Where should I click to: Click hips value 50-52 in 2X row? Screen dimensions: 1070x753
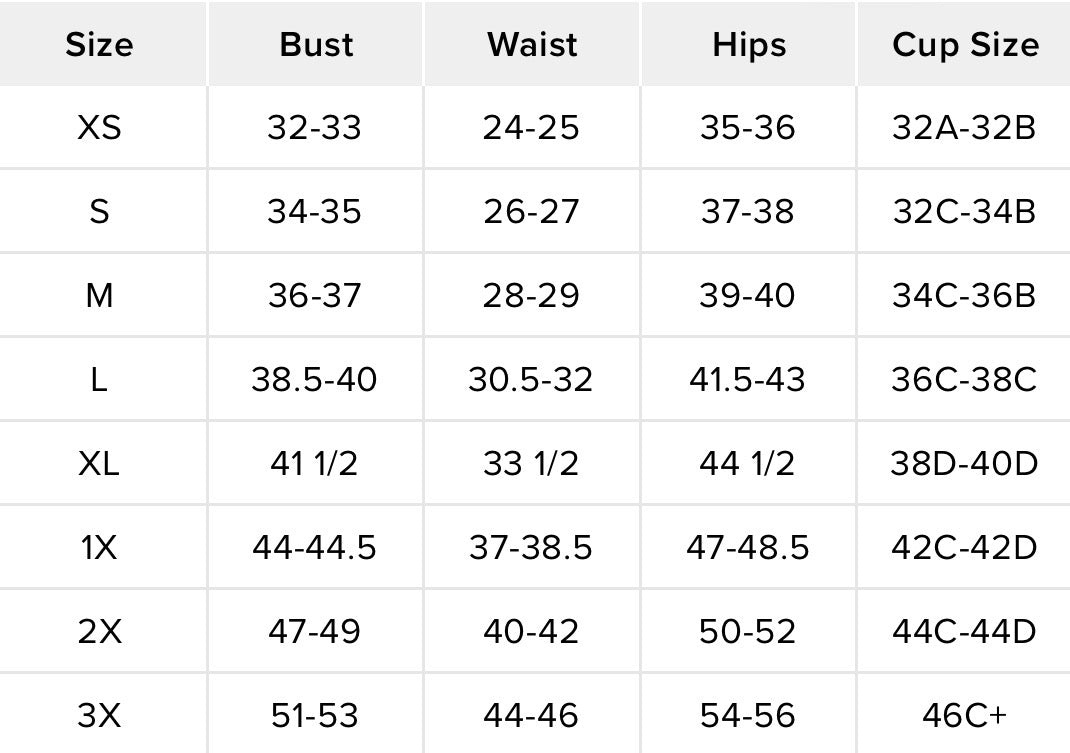pyautogui.click(x=747, y=631)
